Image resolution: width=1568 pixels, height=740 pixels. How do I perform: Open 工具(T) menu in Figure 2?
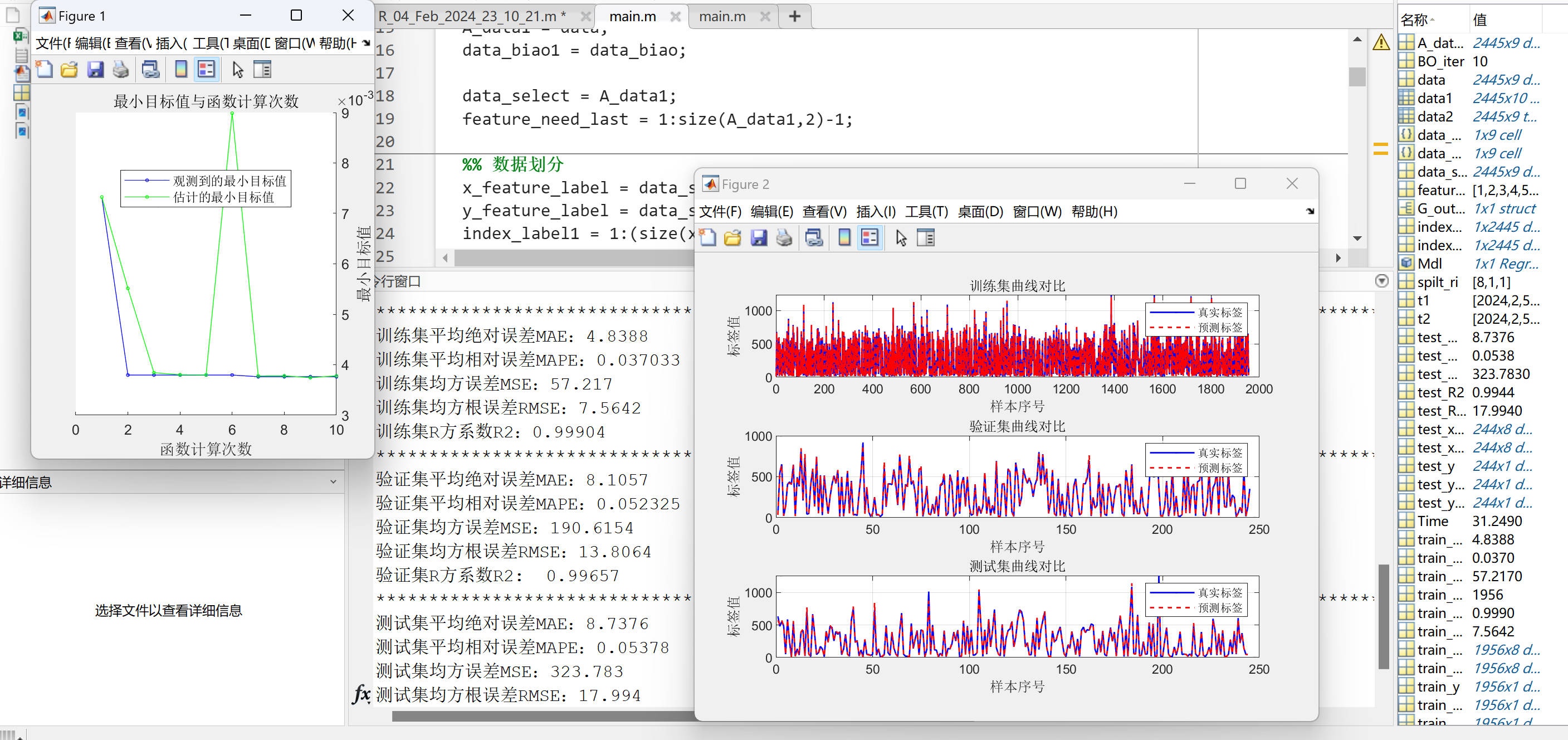[x=926, y=211]
